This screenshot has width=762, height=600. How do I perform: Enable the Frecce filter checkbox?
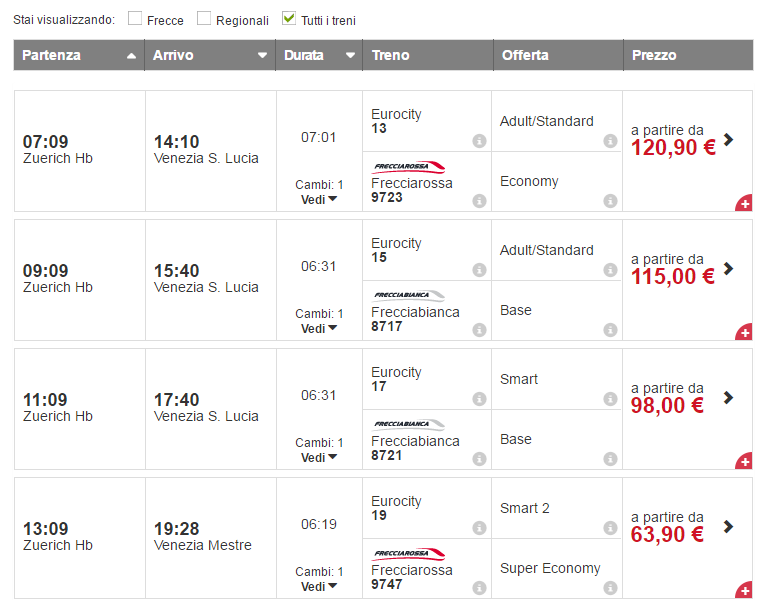click(x=135, y=18)
